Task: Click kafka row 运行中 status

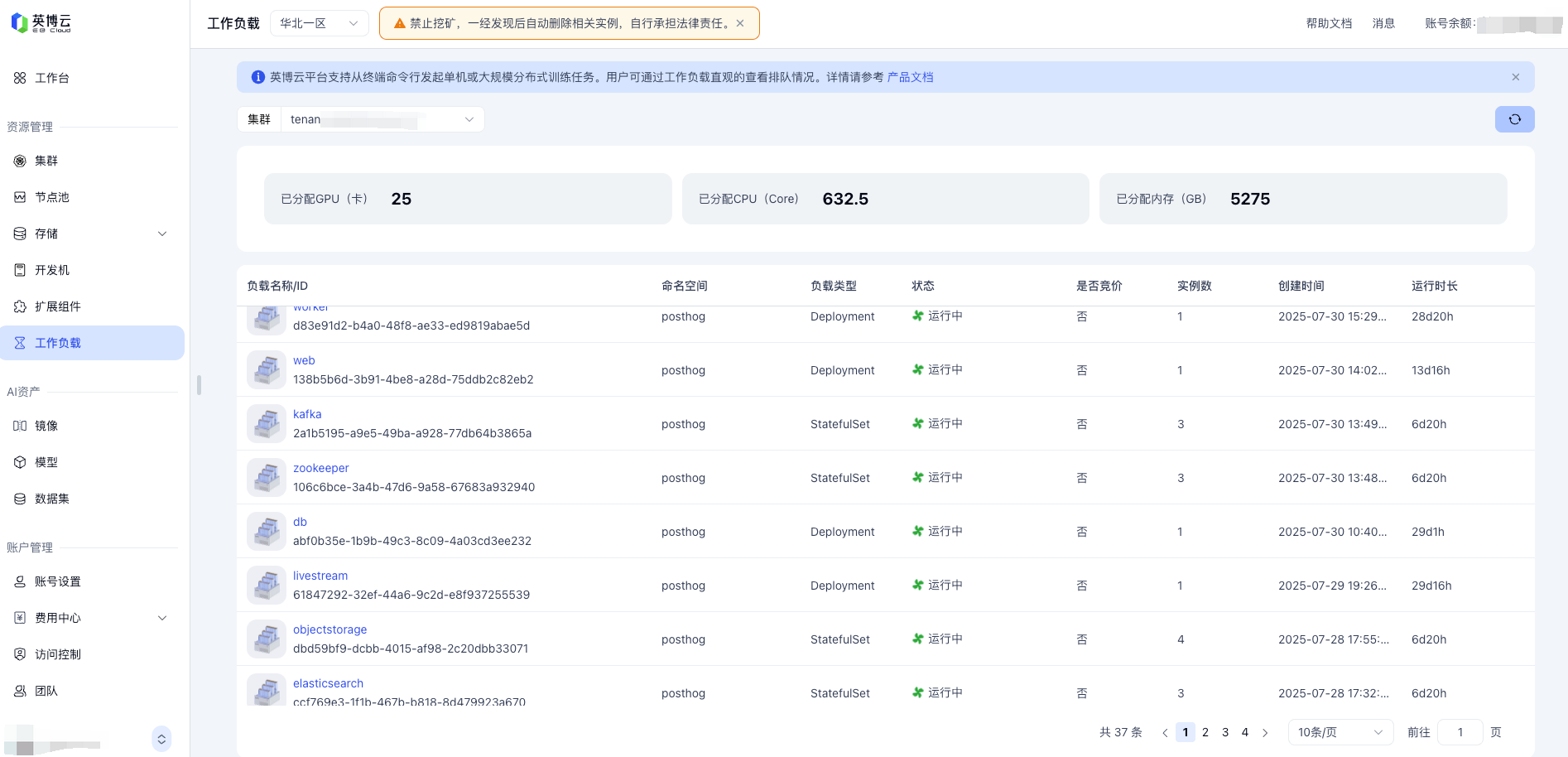Action: (937, 423)
